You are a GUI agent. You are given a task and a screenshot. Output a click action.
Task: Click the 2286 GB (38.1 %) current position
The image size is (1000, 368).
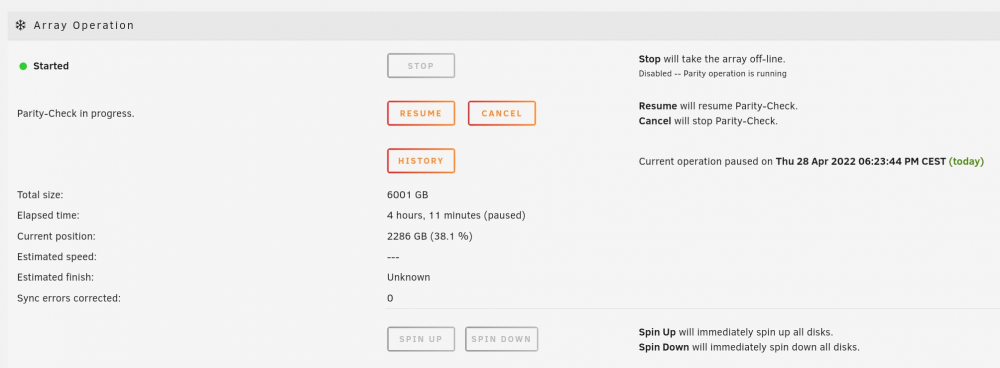pyautogui.click(x=429, y=236)
